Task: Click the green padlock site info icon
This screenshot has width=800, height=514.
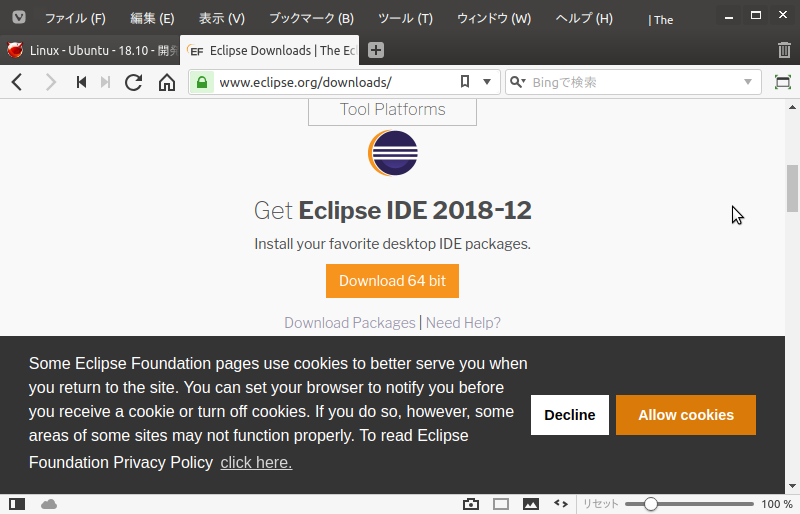Action: 202,82
